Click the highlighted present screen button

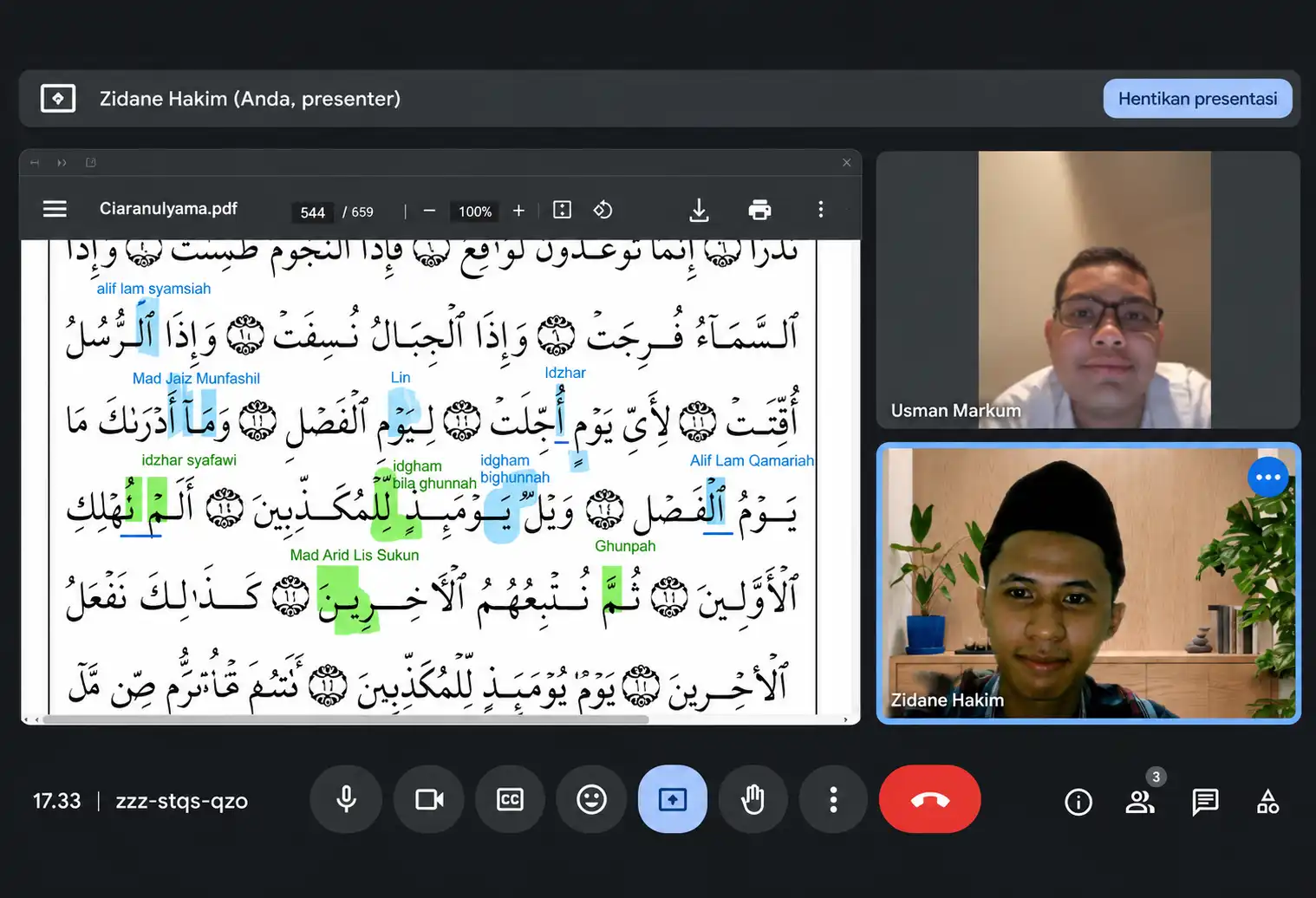(x=673, y=799)
